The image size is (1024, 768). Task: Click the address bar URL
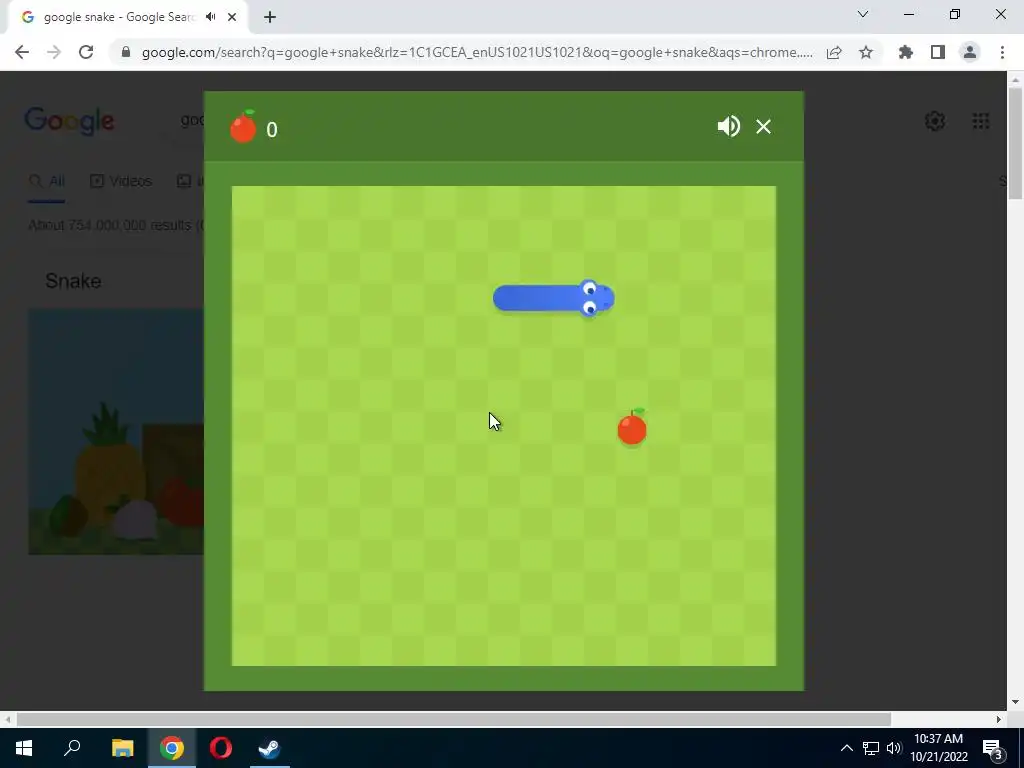[477, 52]
